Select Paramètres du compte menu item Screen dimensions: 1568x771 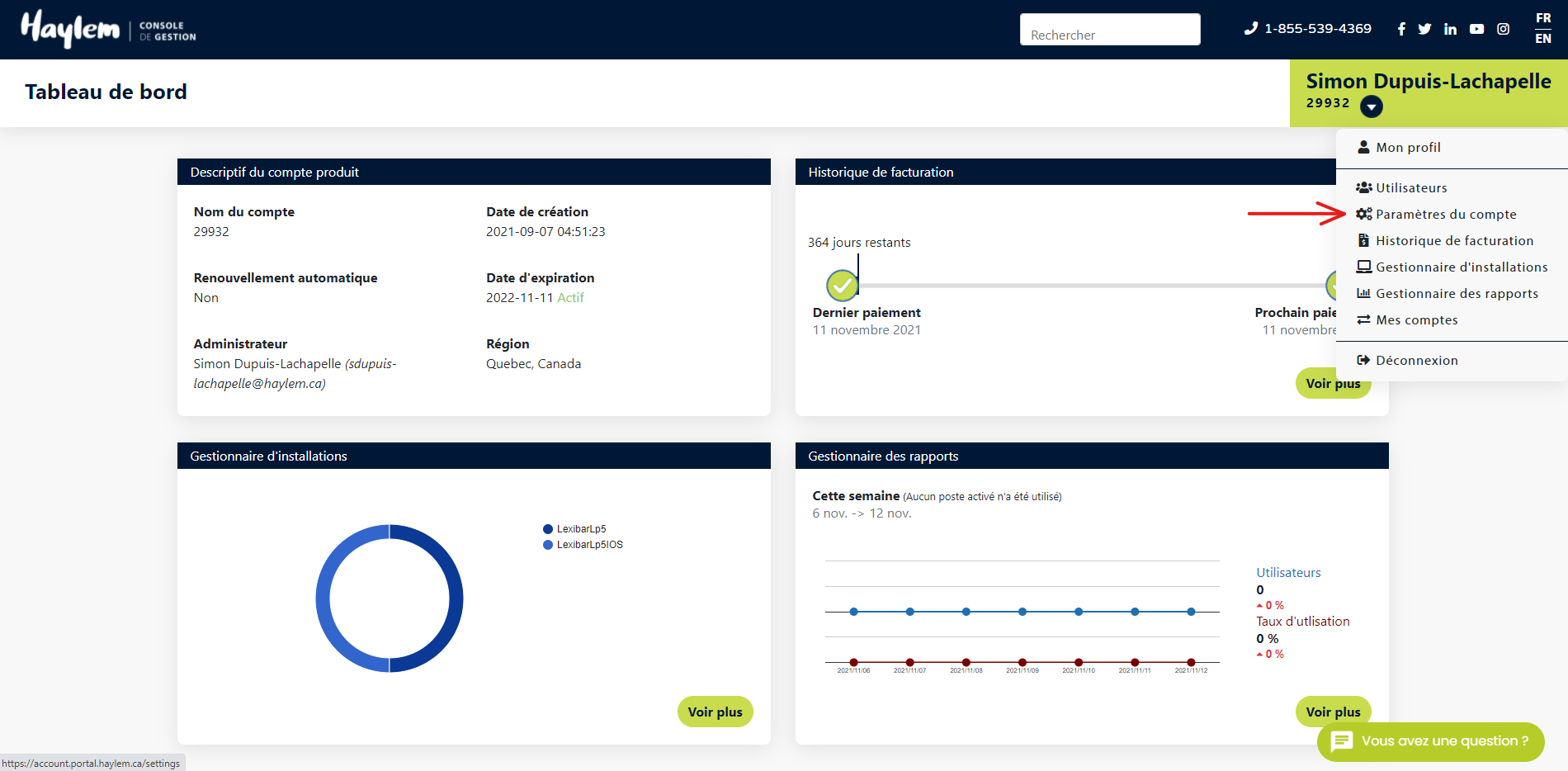pyautogui.click(x=1445, y=215)
